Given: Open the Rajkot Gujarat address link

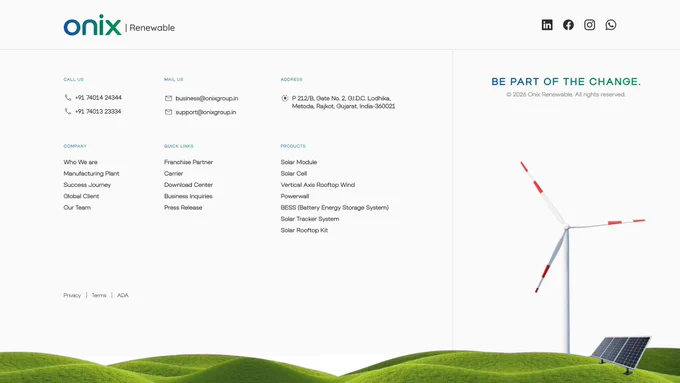Looking at the screenshot, I should point(343,102).
